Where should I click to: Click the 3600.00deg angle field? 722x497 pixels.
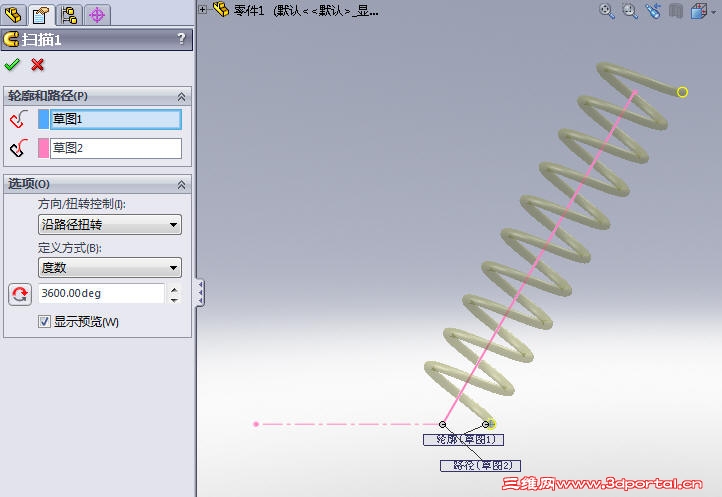101,293
